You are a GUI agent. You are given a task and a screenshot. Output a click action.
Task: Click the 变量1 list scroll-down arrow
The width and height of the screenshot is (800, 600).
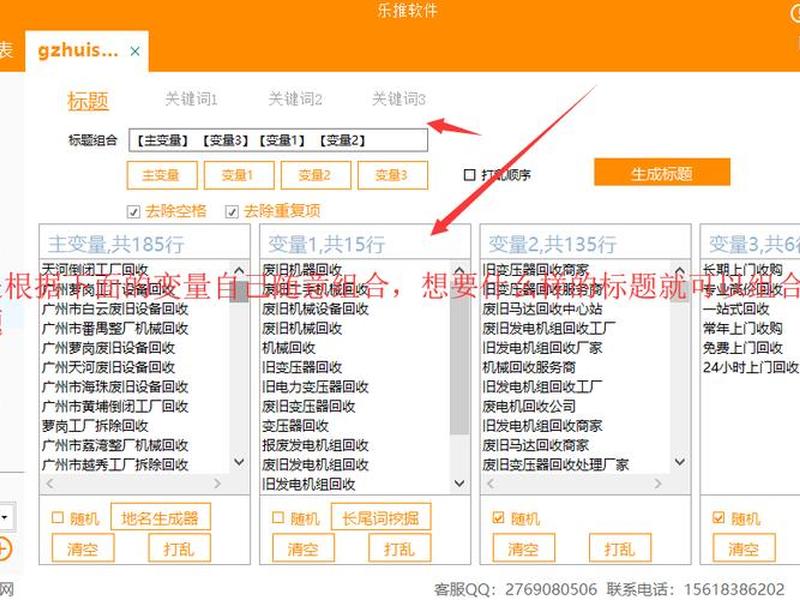(x=459, y=483)
